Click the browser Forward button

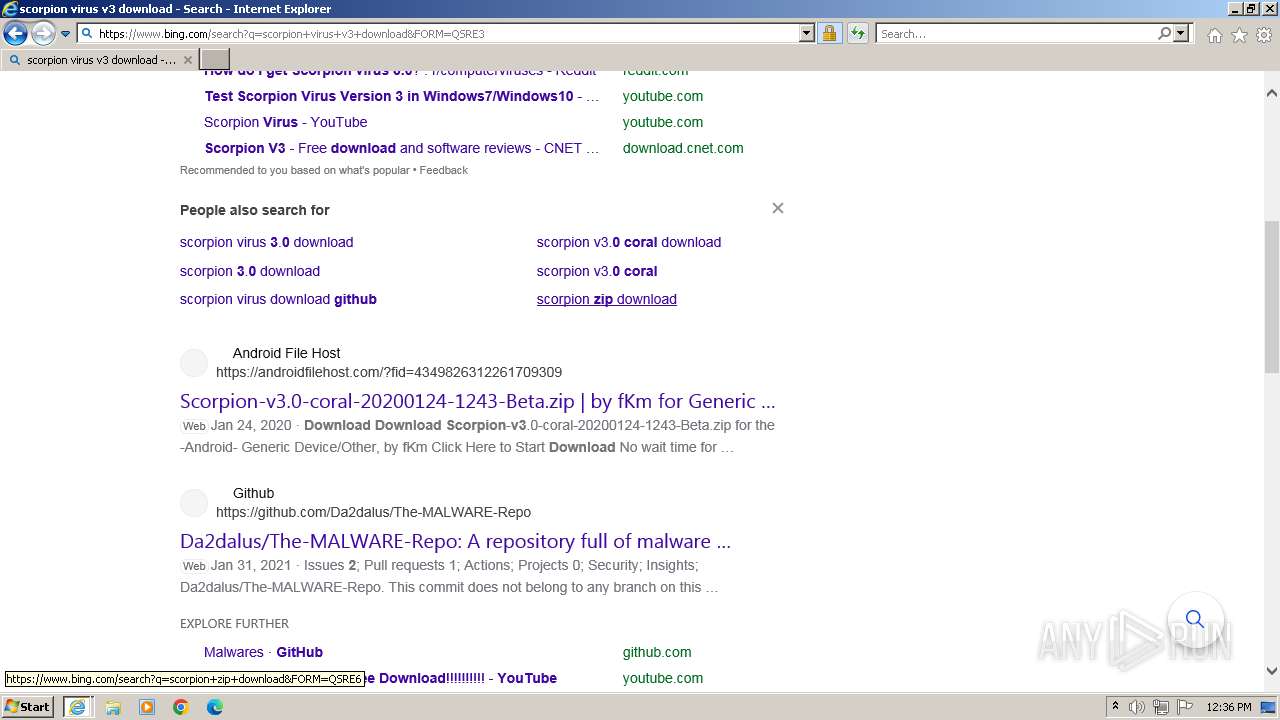pos(43,34)
